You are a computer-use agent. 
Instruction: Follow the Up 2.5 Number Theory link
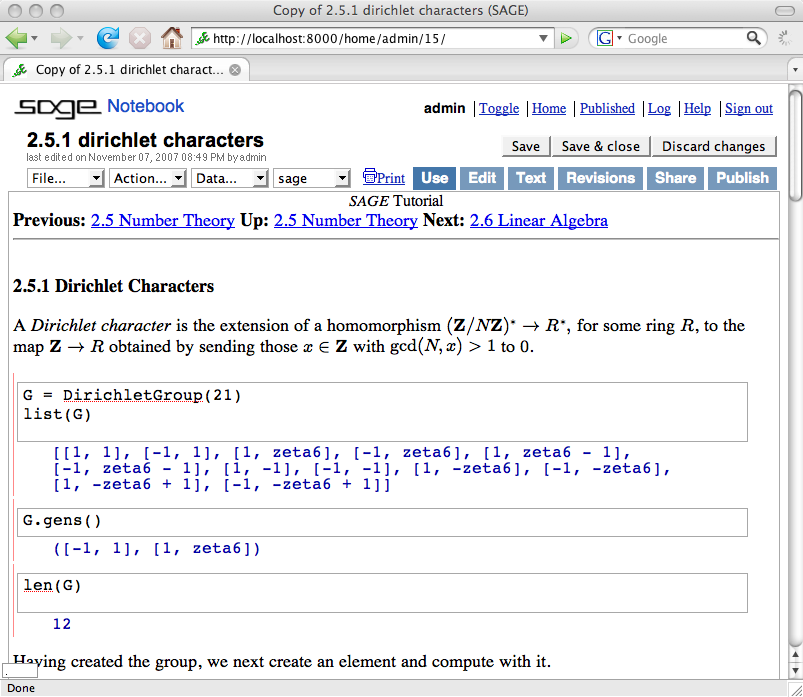[346, 220]
